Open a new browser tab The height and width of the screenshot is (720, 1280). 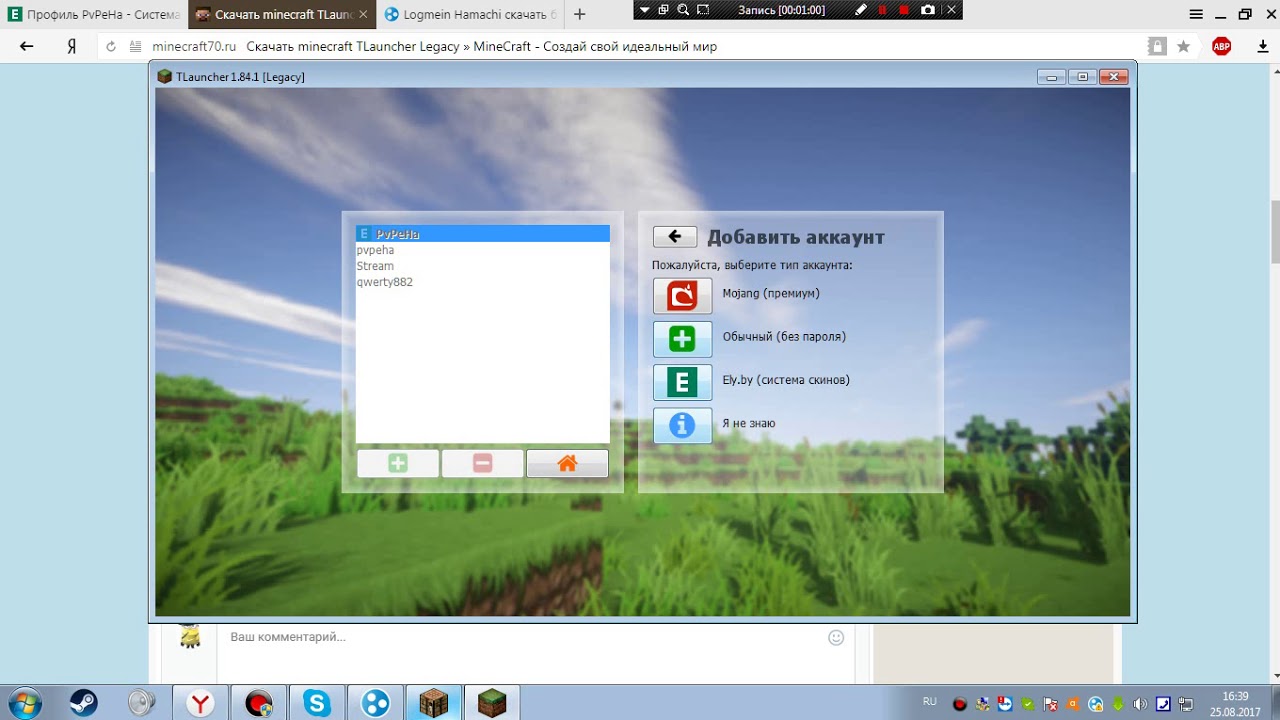click(x=580, y=14)
